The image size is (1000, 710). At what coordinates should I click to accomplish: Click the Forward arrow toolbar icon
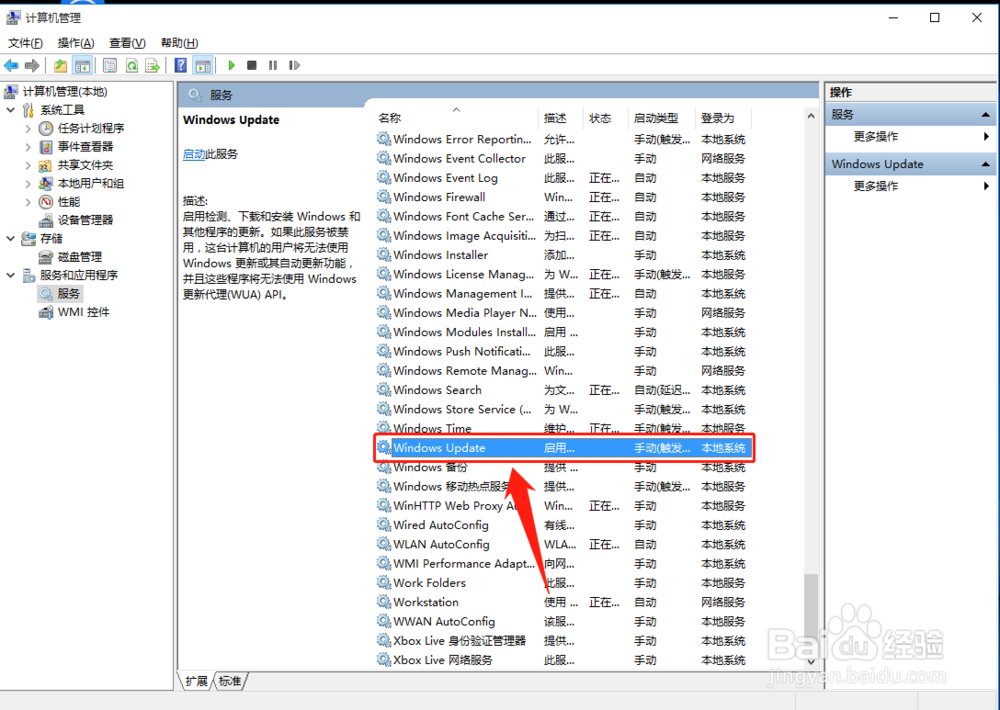32,65
